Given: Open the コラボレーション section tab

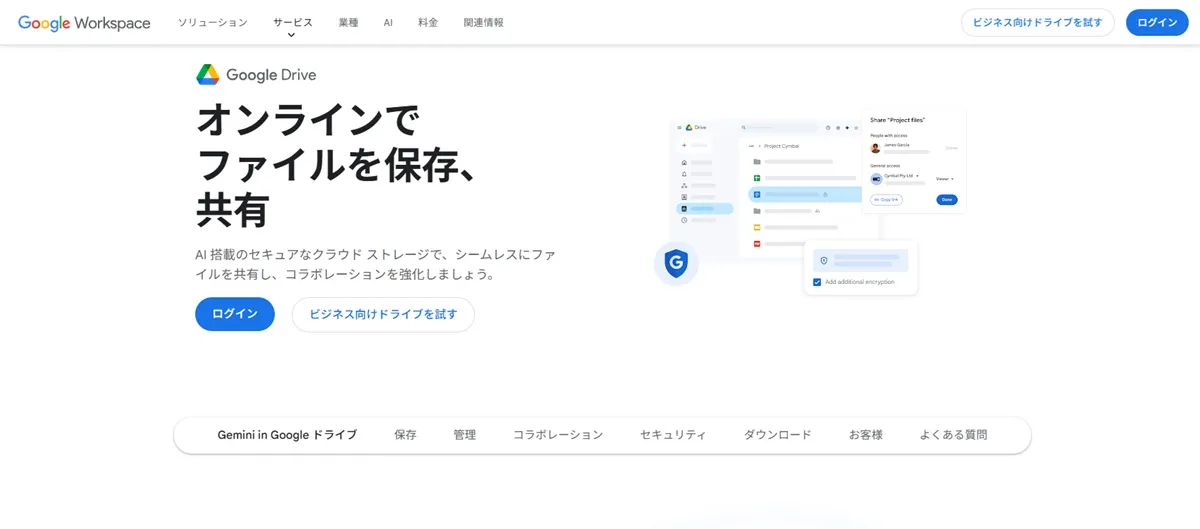Looking at the screenshot, I should coord(558,435).
